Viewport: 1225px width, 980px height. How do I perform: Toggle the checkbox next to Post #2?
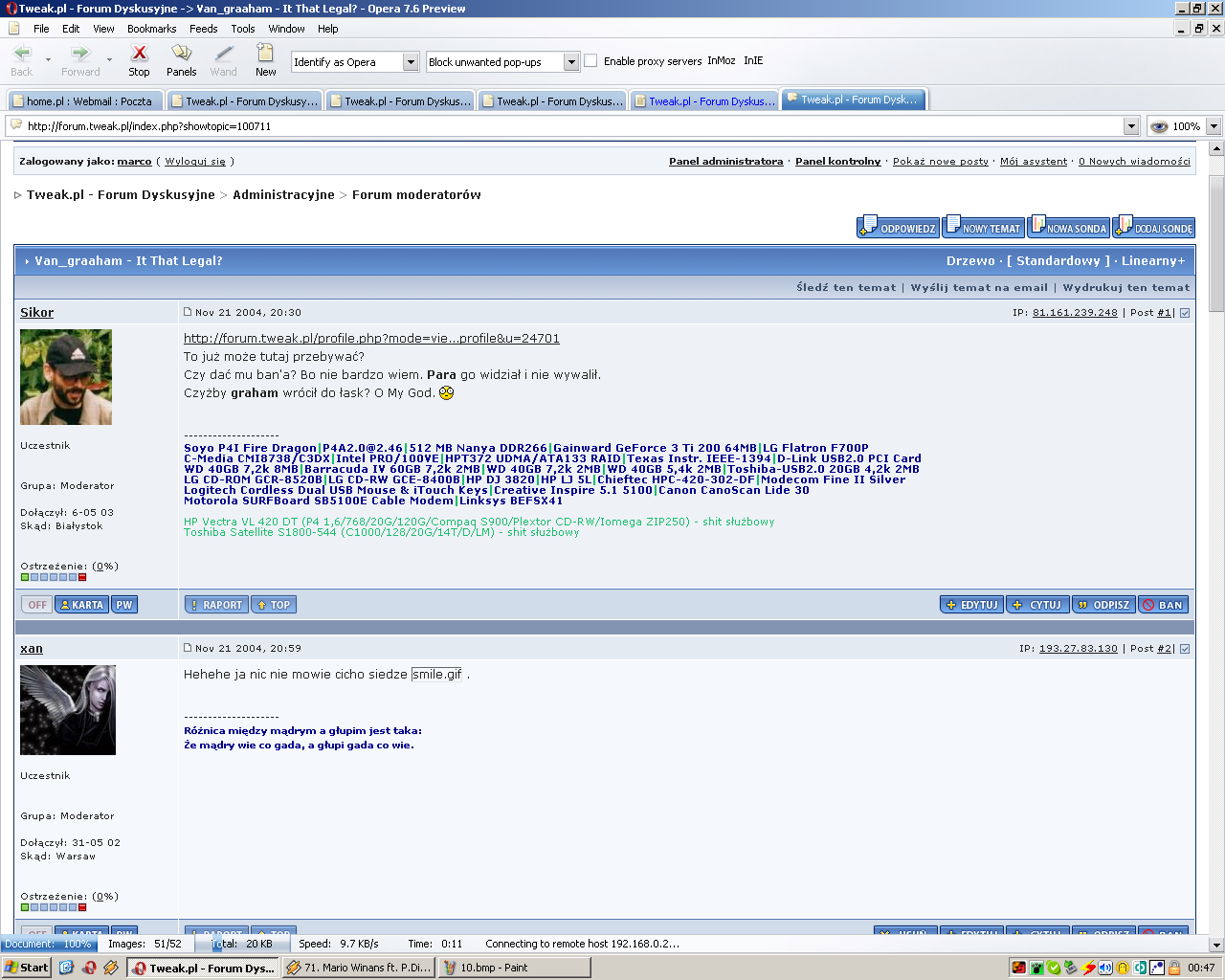click(1185, 649)
